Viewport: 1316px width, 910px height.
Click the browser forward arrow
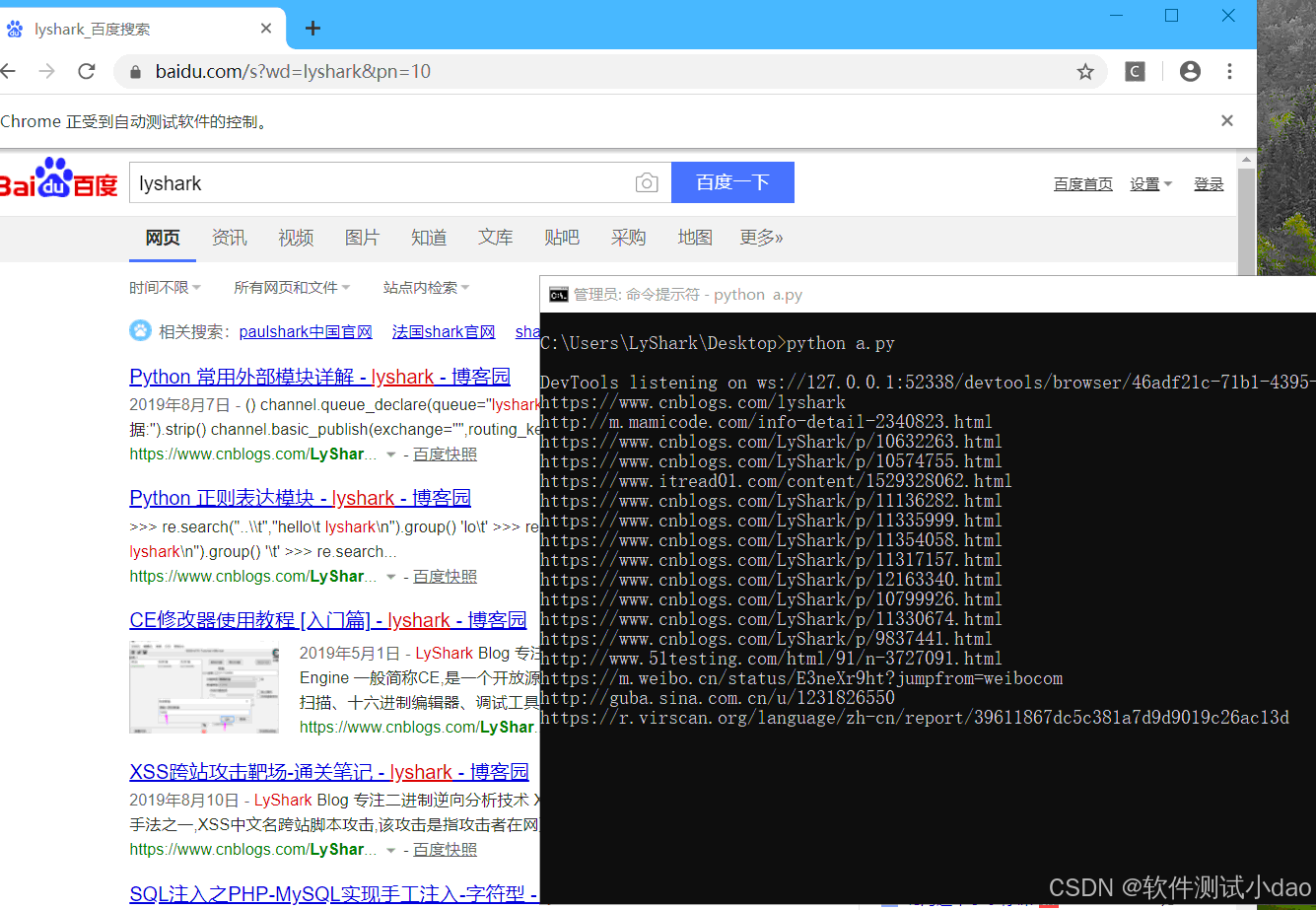[x=46, y=71]
